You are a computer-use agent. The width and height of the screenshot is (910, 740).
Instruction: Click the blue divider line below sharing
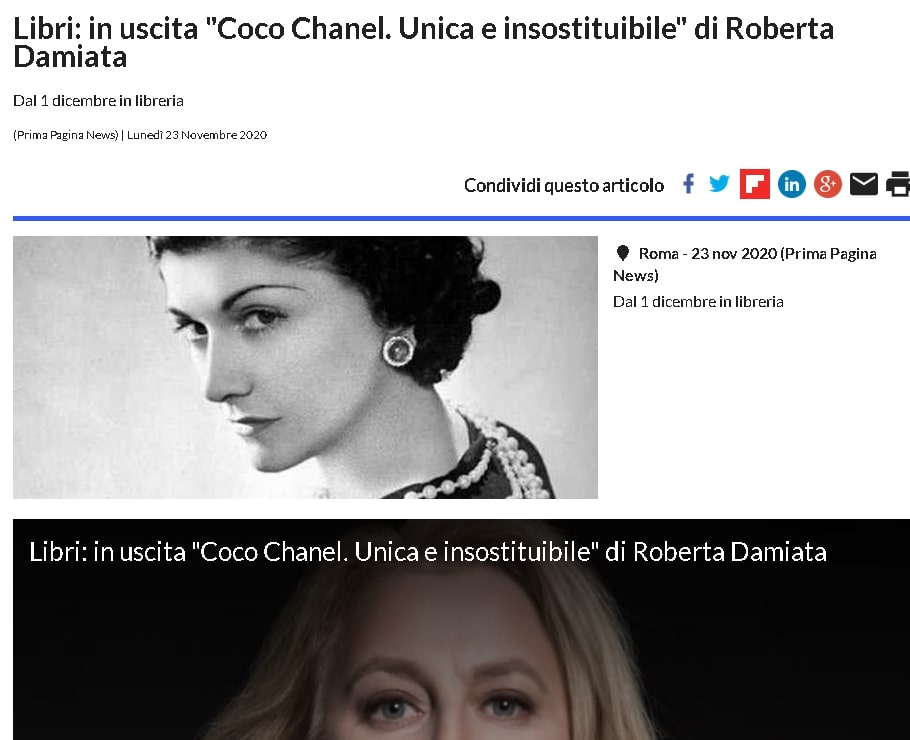pos(461,218)
